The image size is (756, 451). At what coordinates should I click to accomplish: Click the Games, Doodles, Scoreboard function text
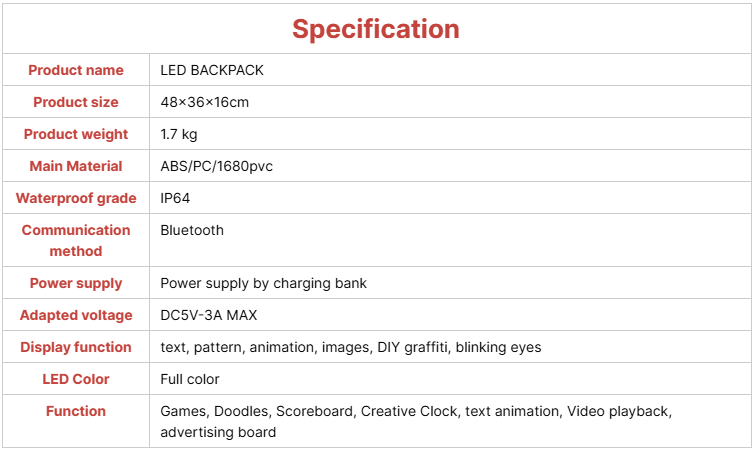point(416,422)
